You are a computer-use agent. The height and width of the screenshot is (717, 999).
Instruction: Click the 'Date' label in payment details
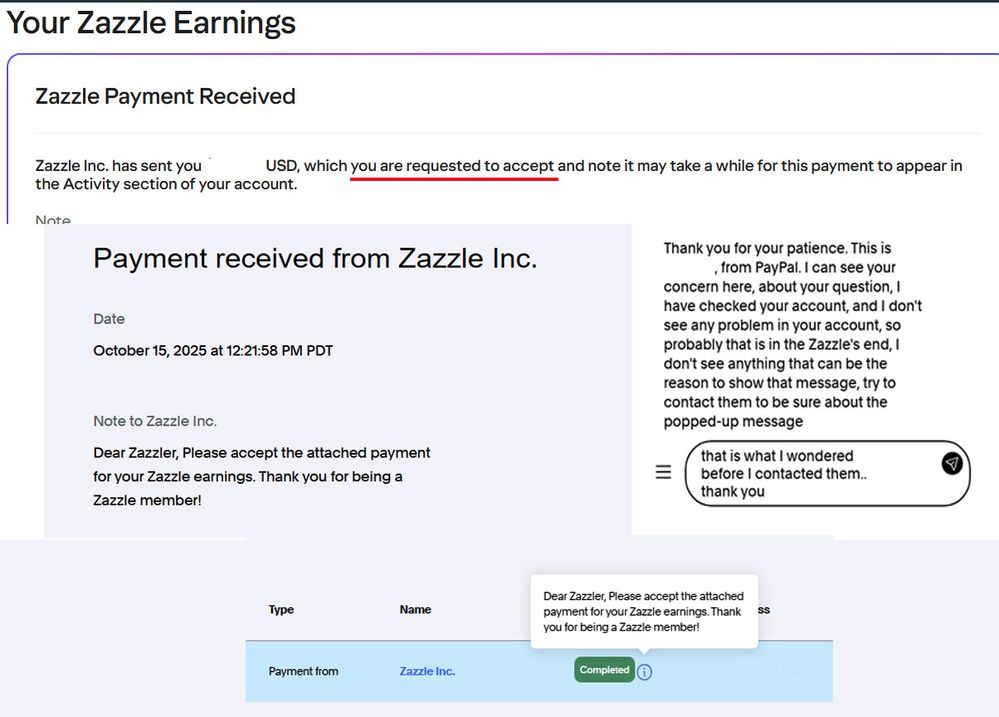point(109,319)
